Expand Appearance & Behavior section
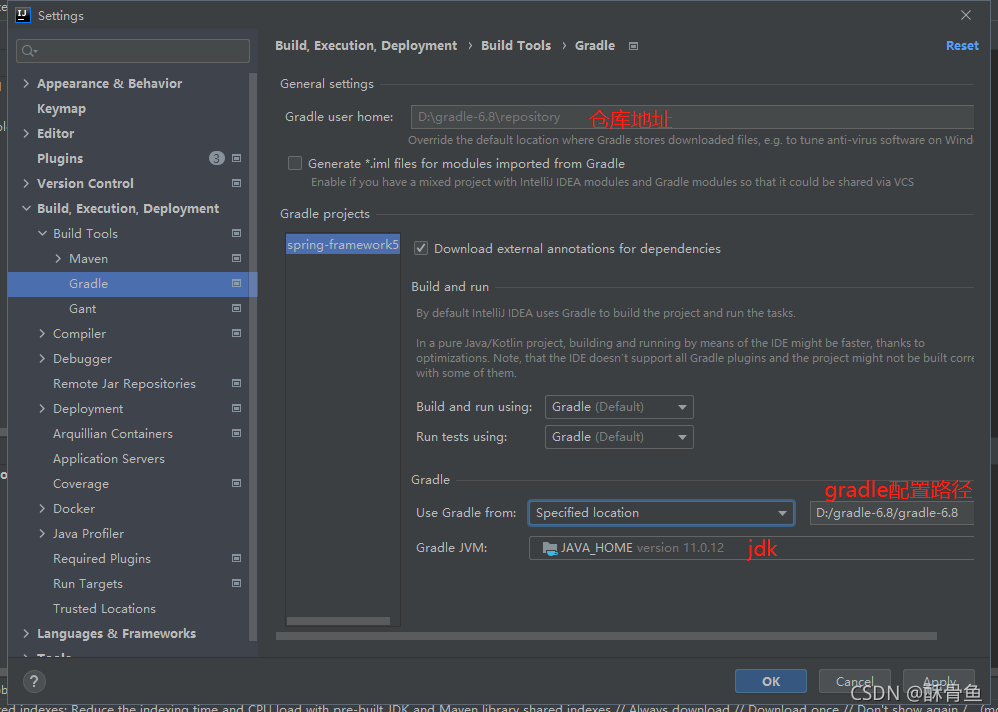Image resolution: width=998 pixels, height=712 pixels. click(26, 83)
